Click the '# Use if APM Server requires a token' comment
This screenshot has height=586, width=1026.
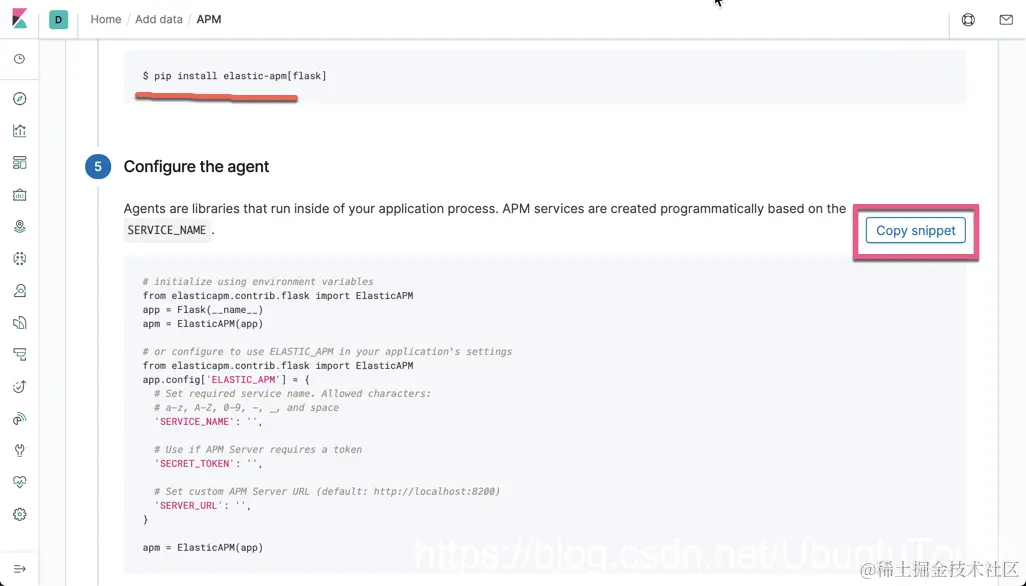click(258, 450)
